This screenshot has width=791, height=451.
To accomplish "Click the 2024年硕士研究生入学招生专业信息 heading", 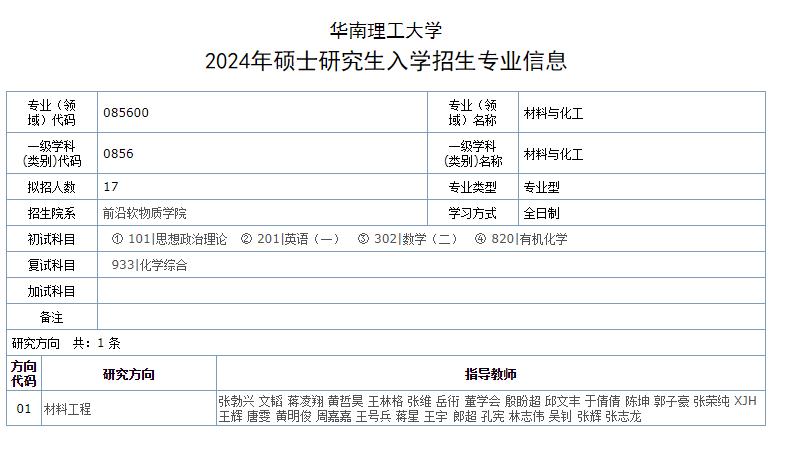I will pyautogui.click(x=386, y=61).
